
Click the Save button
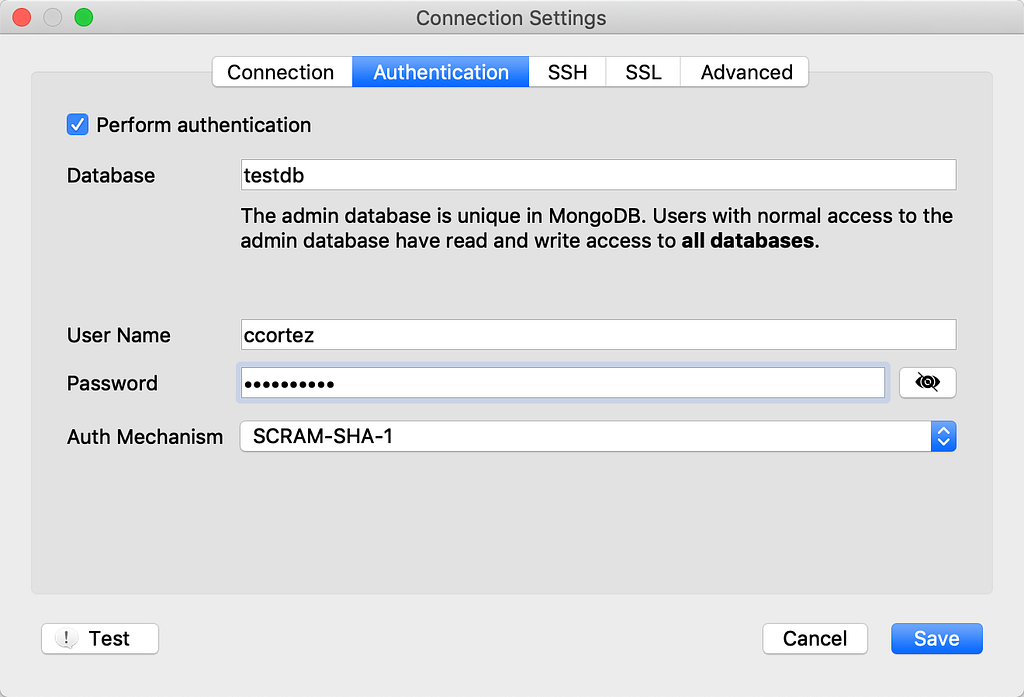pos(936,638)
